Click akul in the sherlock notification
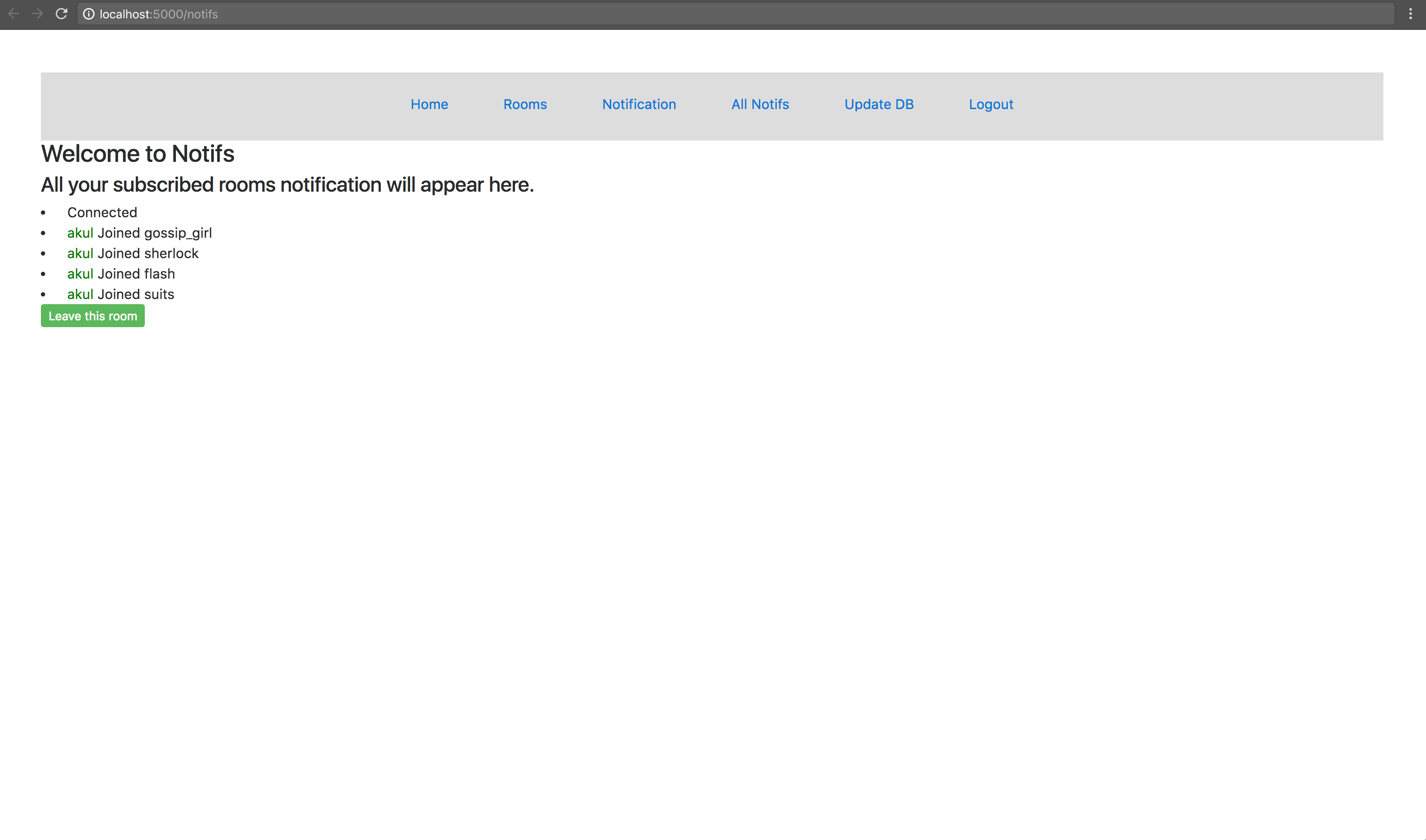1426x840 pixels. click(80, 253)
